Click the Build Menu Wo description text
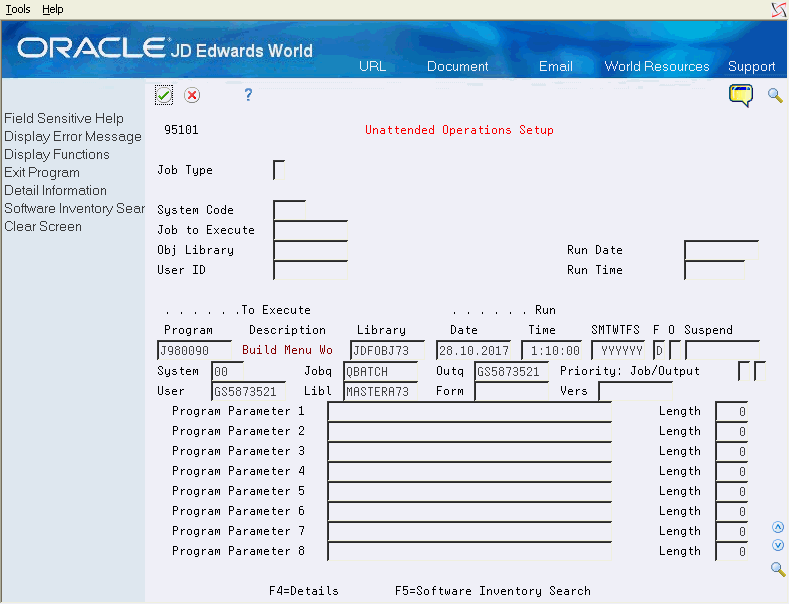Viewport: 789px width, 604px height. [x=287, y=350]
